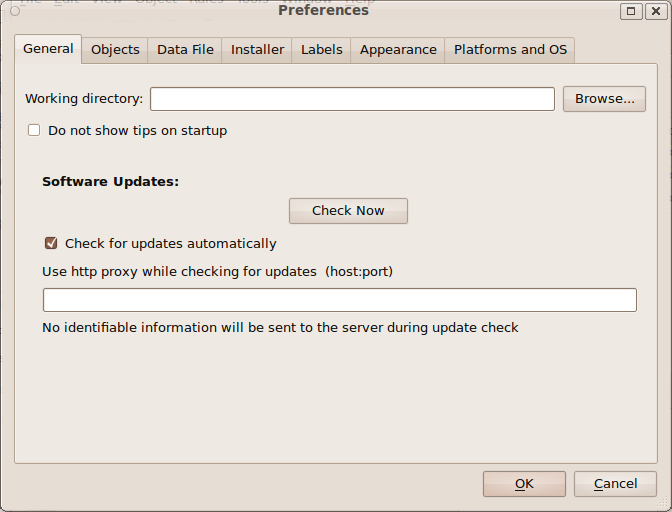This screenshot has height=512, width=672.
Task: Click the Working directory input field
Action: point(352,99)
